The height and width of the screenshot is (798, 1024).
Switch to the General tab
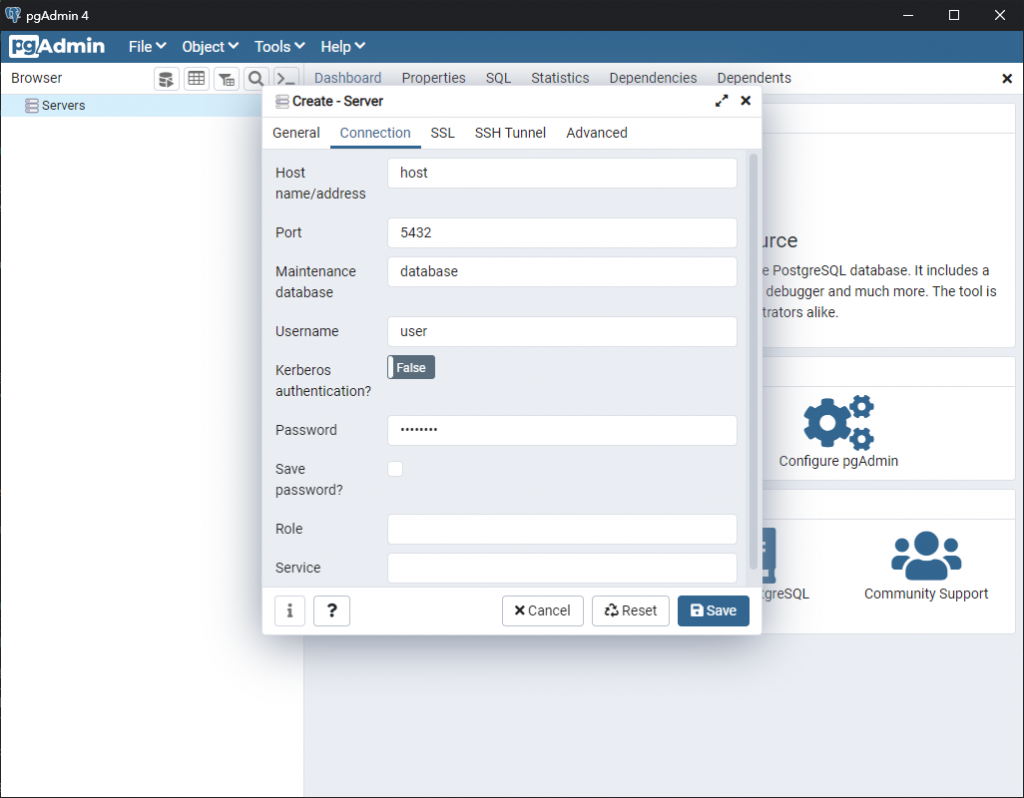tap(296, 133)
